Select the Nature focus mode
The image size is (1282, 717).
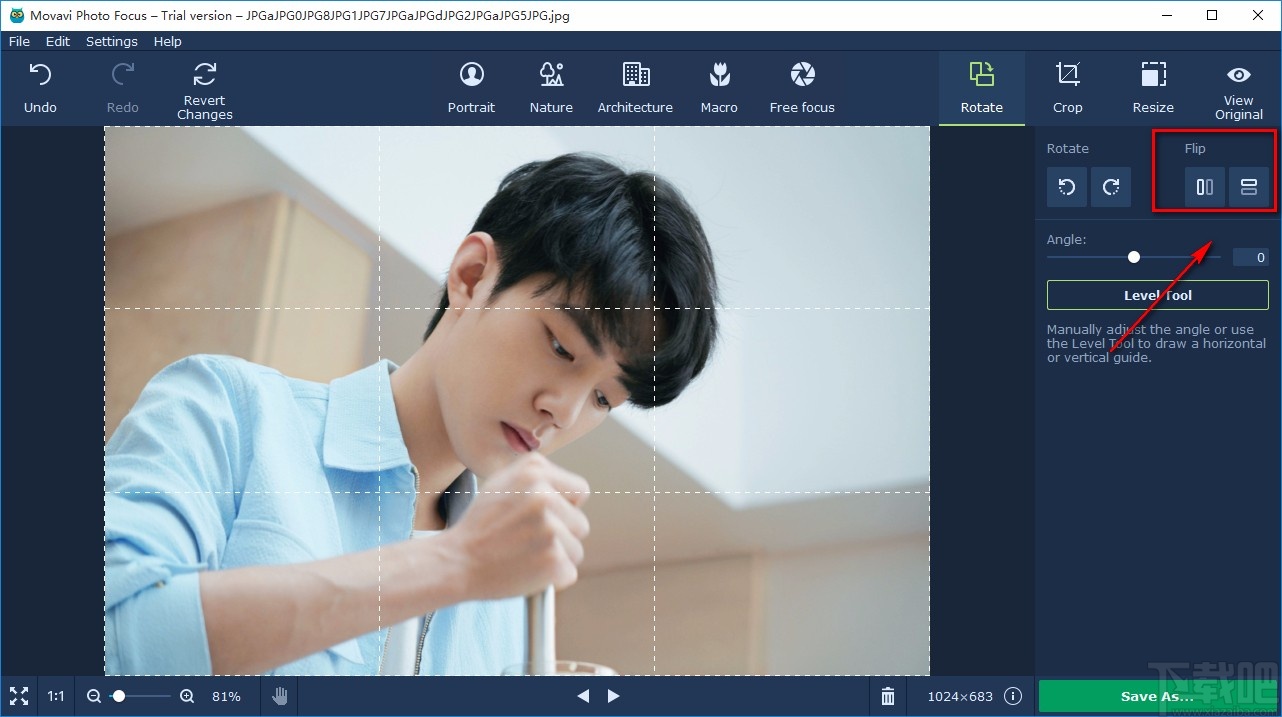click(x=550, y=88)
